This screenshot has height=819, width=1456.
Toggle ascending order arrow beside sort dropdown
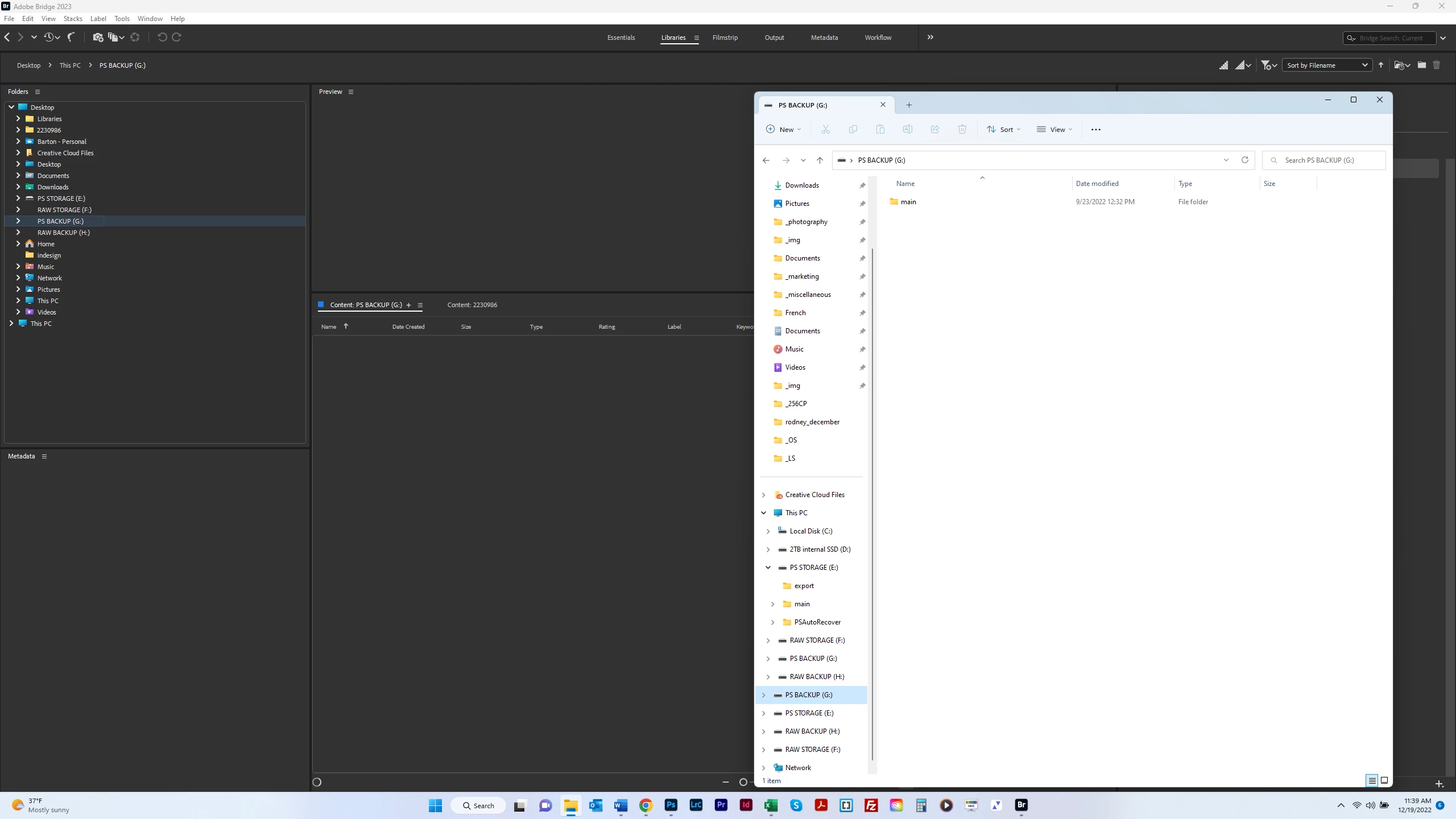pos(1381,65)
